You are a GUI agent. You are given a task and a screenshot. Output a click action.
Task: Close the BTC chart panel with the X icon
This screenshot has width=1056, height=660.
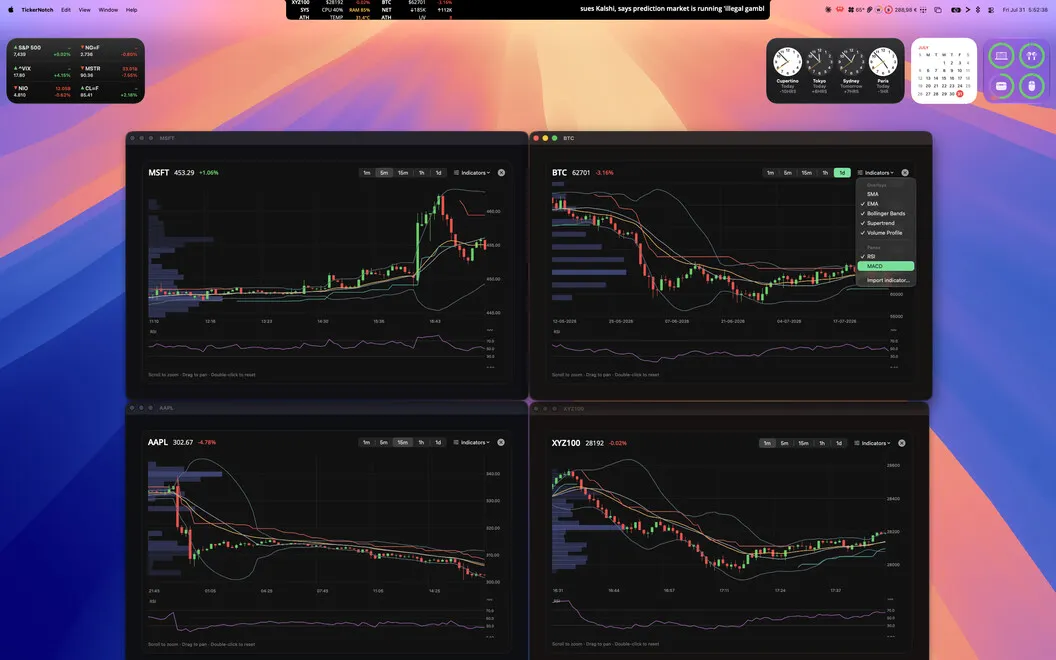tap(905, 173)
